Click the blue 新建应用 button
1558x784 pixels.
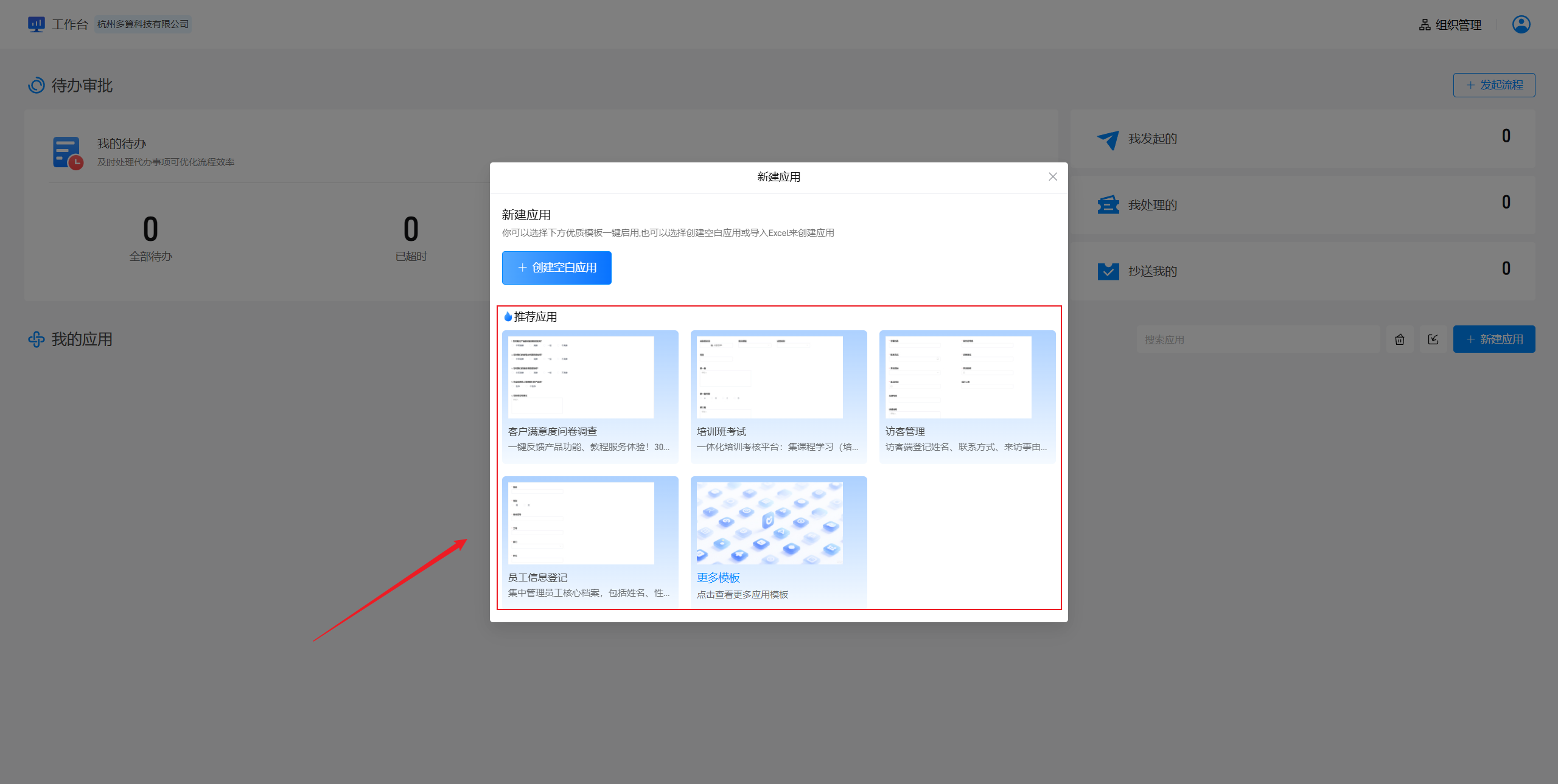tap(1493, 339)
